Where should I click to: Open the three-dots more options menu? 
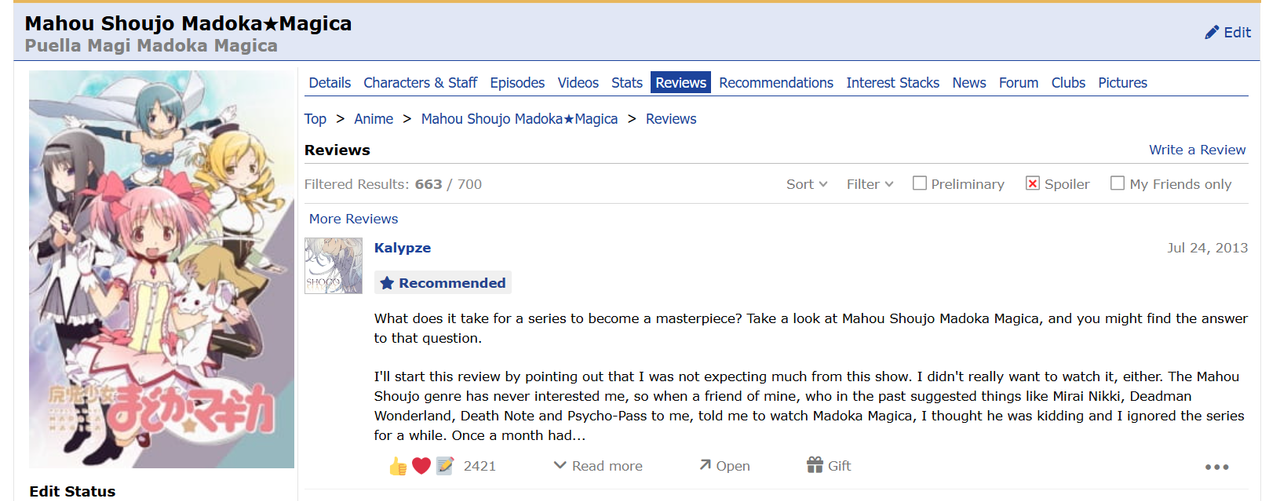coord(1216,467)
